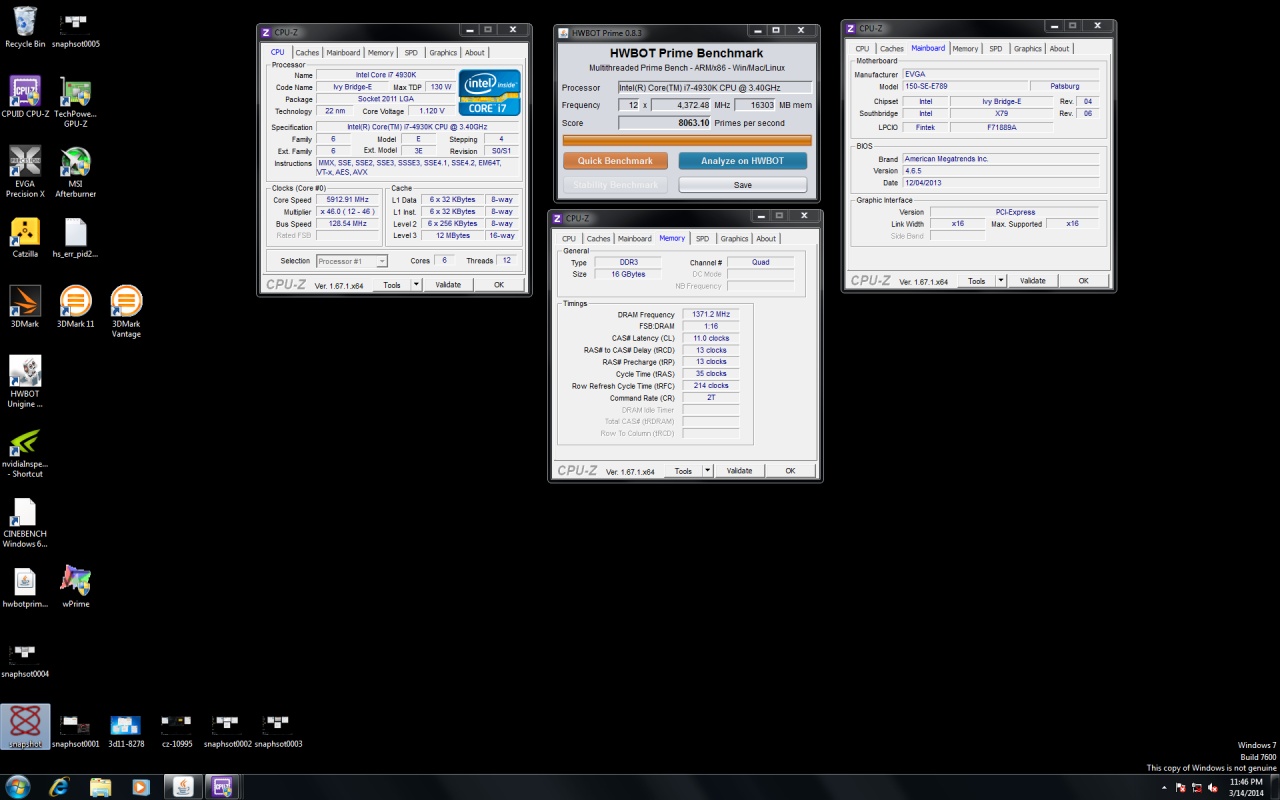Open TechPowerUp GPU-Z desktop shortcut
Screen dimensions: 1280x800
pos(75,92)
